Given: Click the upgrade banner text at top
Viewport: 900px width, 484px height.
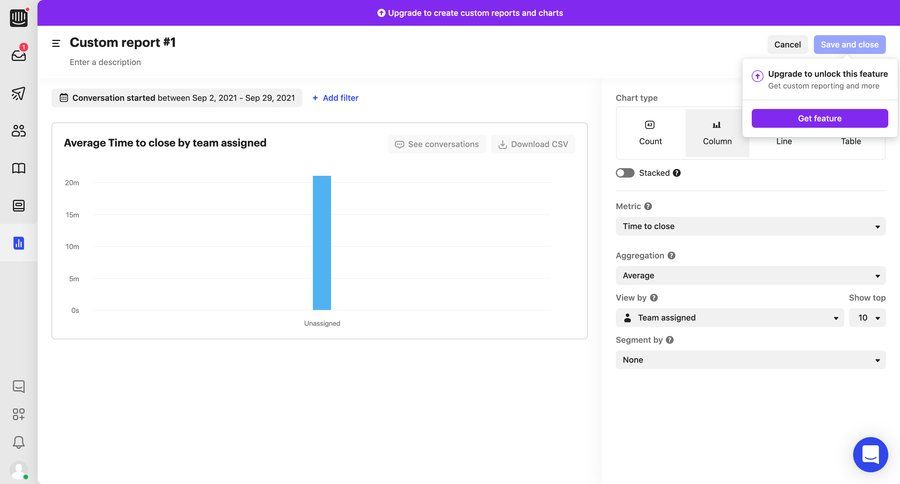Looking at the screenshot, I should tap(475, 13).
